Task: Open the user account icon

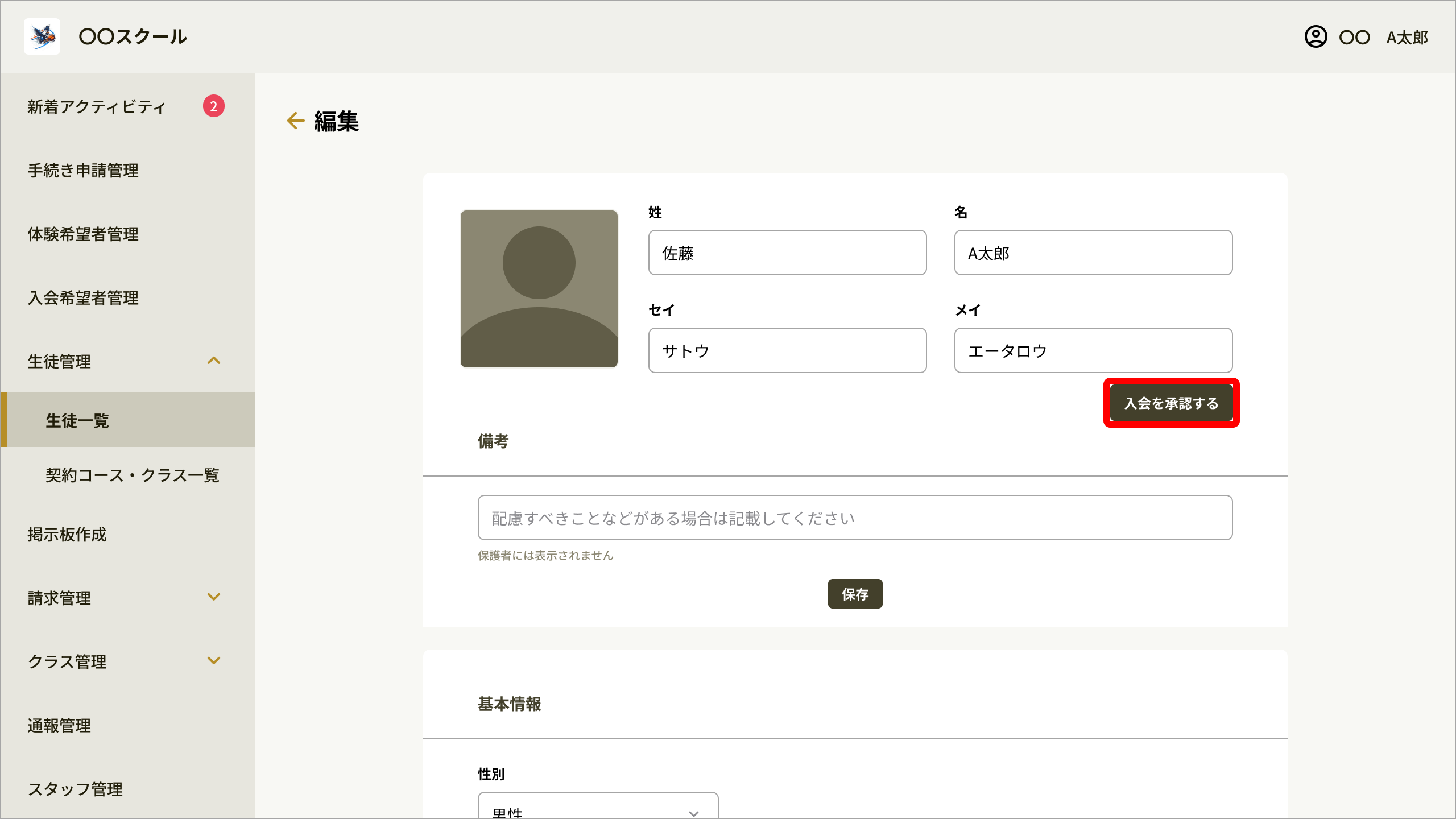Action: click(x=1316, y=37)
